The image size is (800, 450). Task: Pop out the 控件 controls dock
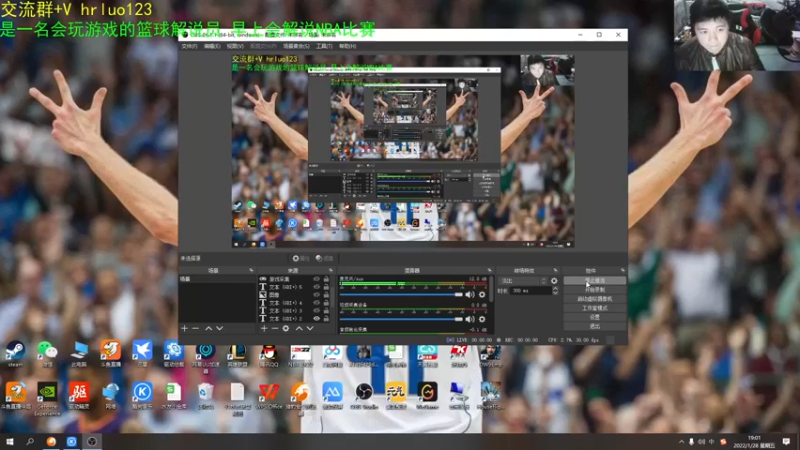tap(622, 270)
